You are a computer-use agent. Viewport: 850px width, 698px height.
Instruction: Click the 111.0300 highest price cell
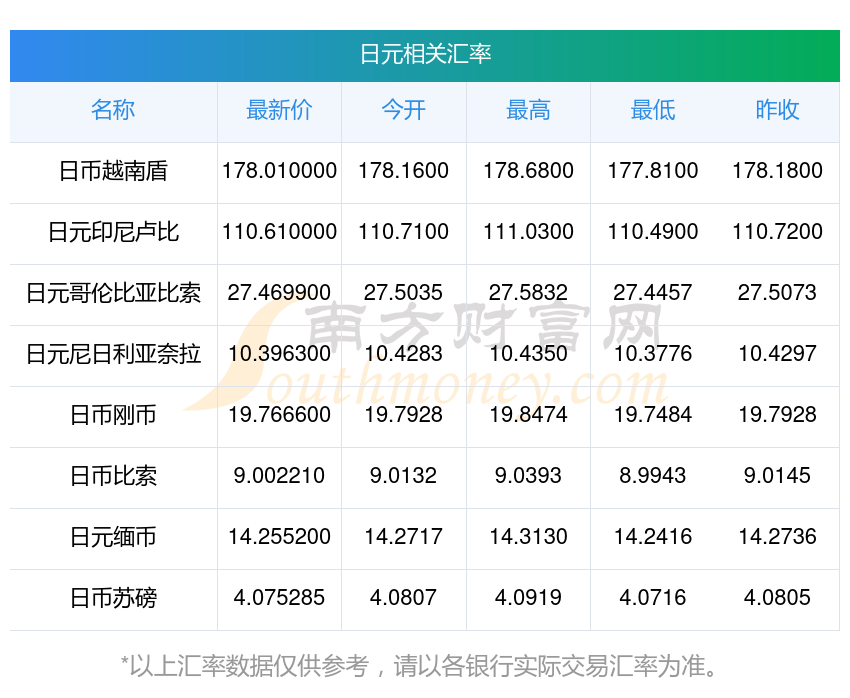point(528,232)
